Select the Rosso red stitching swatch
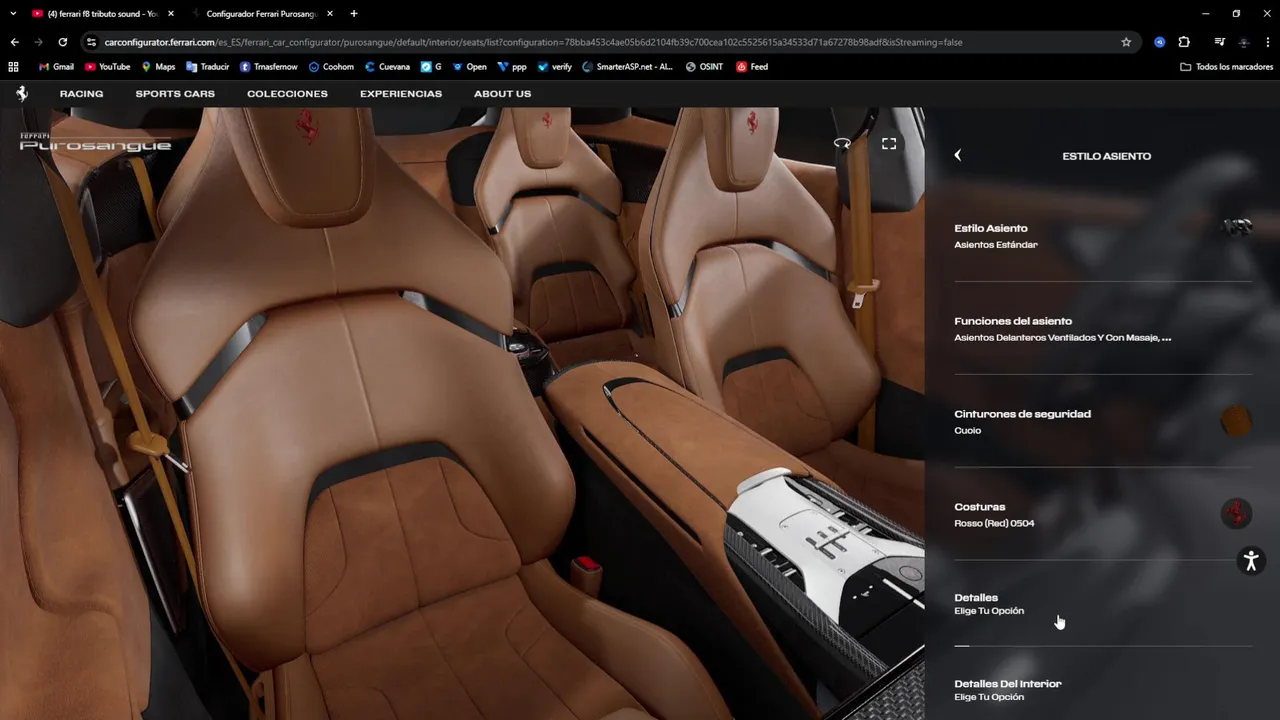 [x=1237, y=514]
